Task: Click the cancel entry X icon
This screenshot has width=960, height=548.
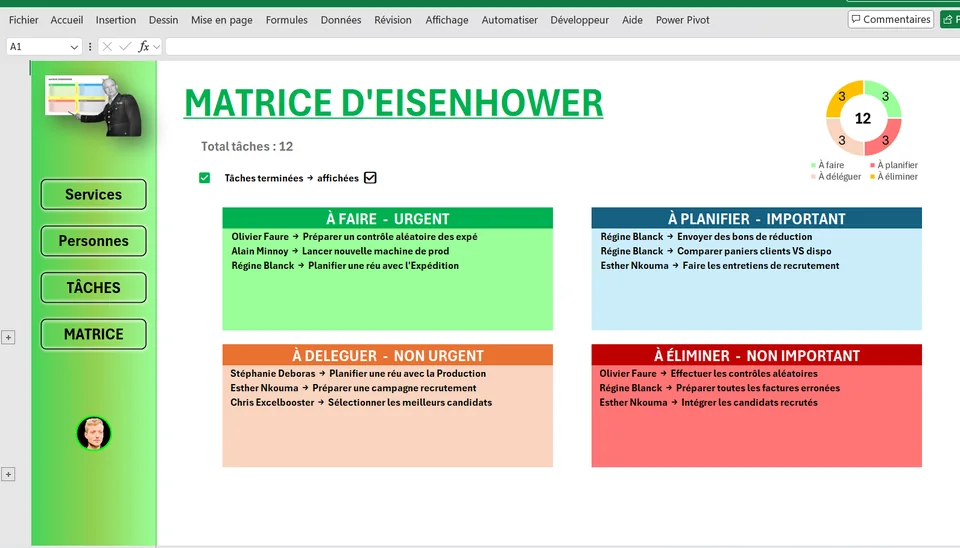Action: tap(107, 47)
